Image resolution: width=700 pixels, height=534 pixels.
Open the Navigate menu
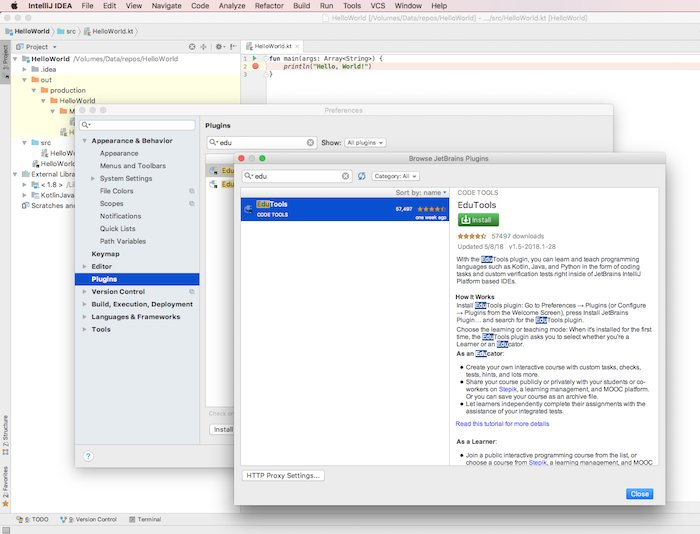pyautogui.click(x=167, y=6)
